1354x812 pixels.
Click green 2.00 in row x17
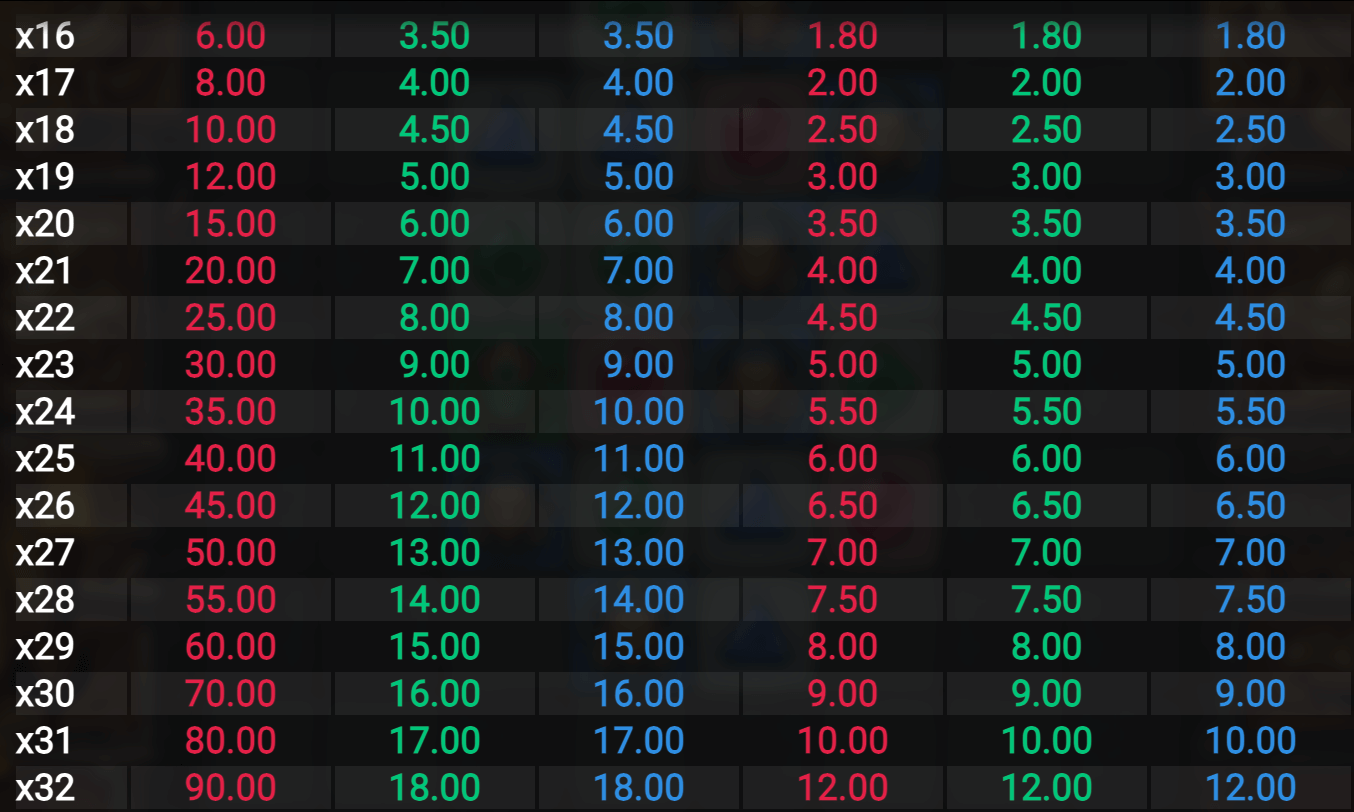coord(1047,83)
